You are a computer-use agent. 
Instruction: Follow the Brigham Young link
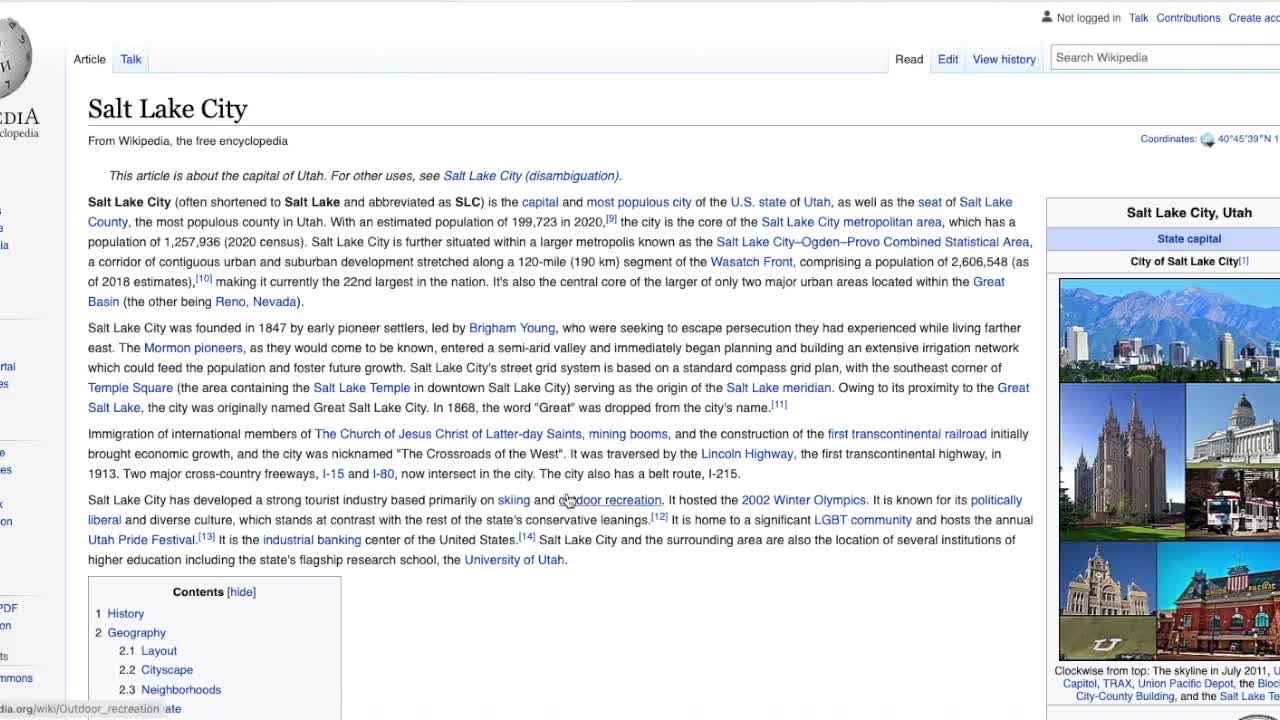pos(512,328)
